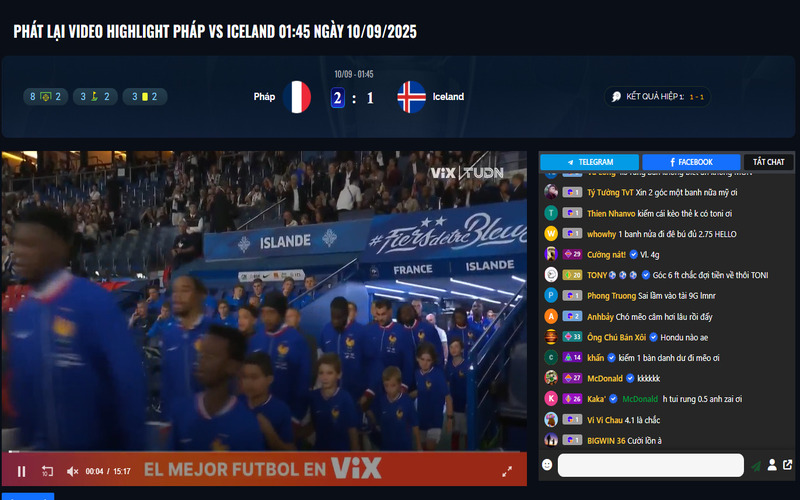The width and height of the screenshot is (800, 500).
Task: View the yellow cards statistic badge
Action: [144, 96]
